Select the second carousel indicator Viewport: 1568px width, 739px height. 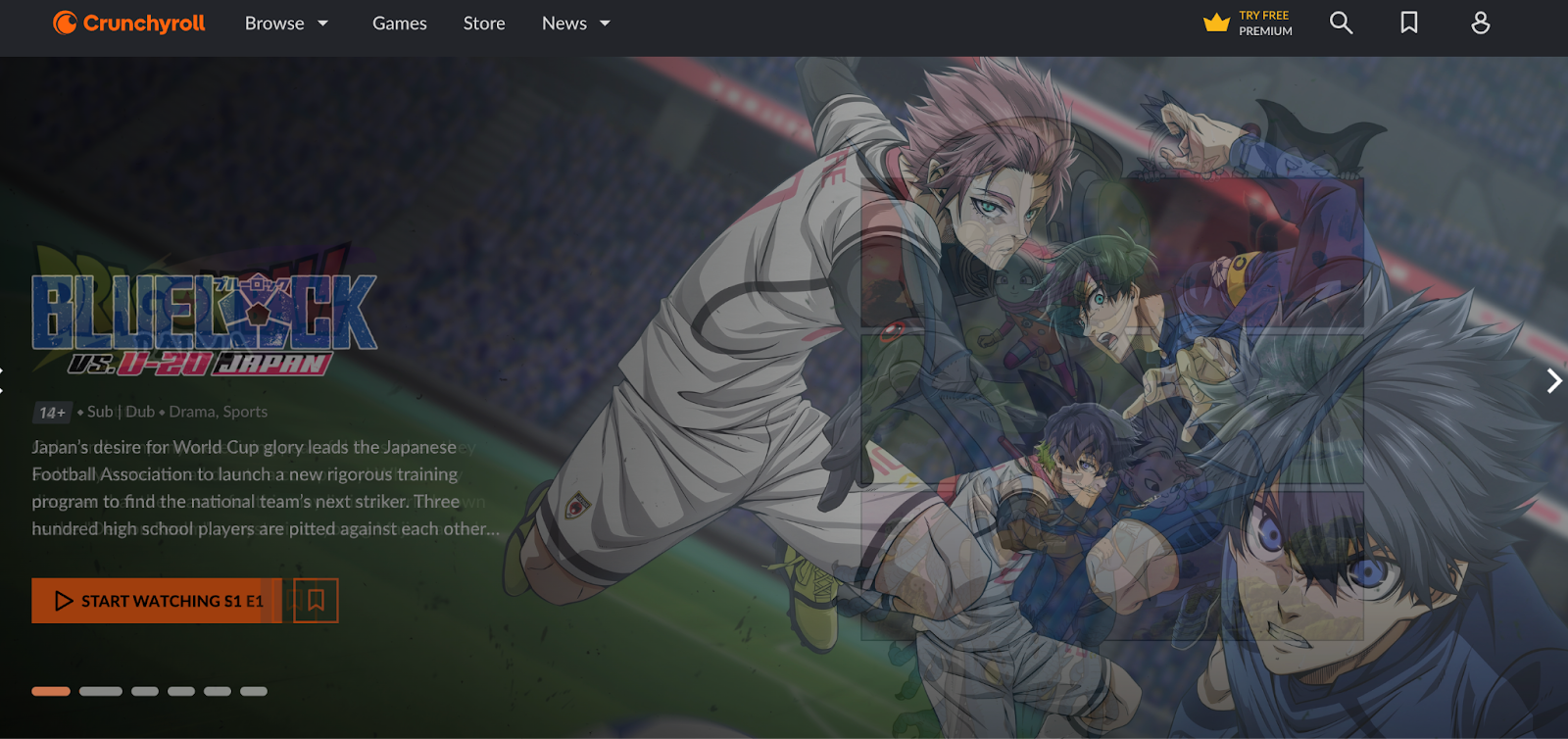(x=101, y=691)
